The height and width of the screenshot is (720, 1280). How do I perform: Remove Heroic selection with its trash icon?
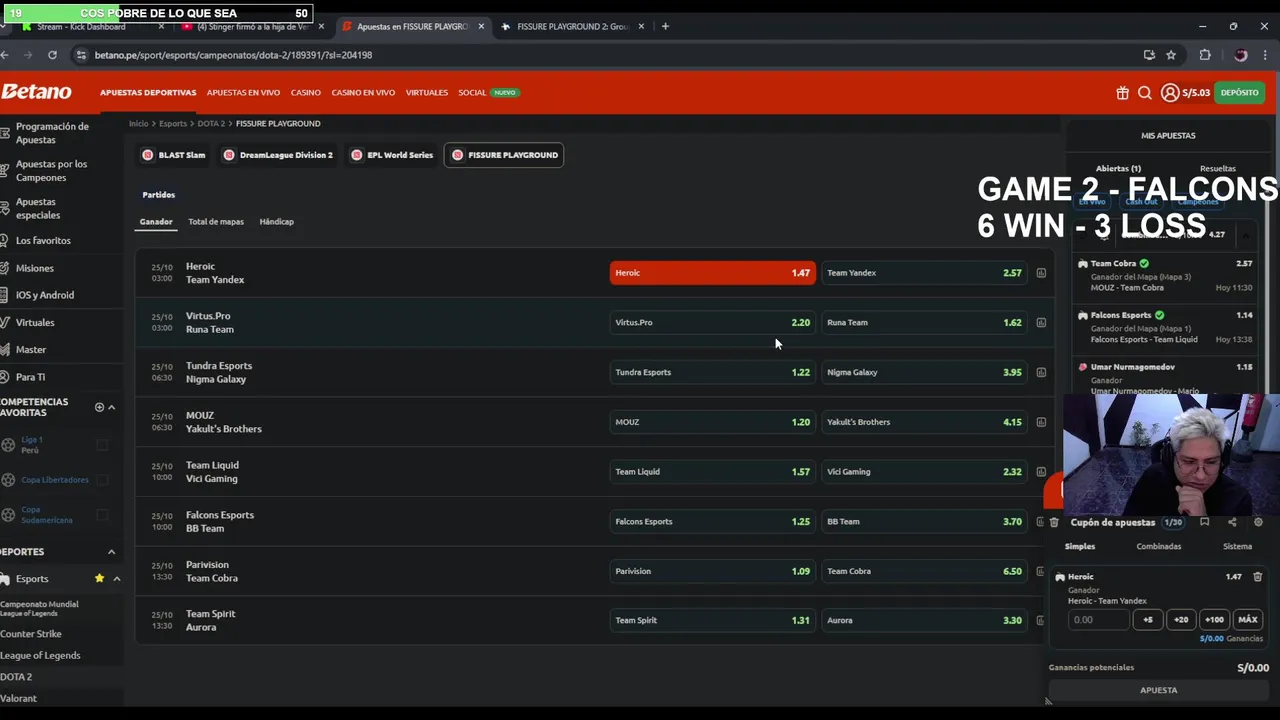click(x=1258, y=577)
